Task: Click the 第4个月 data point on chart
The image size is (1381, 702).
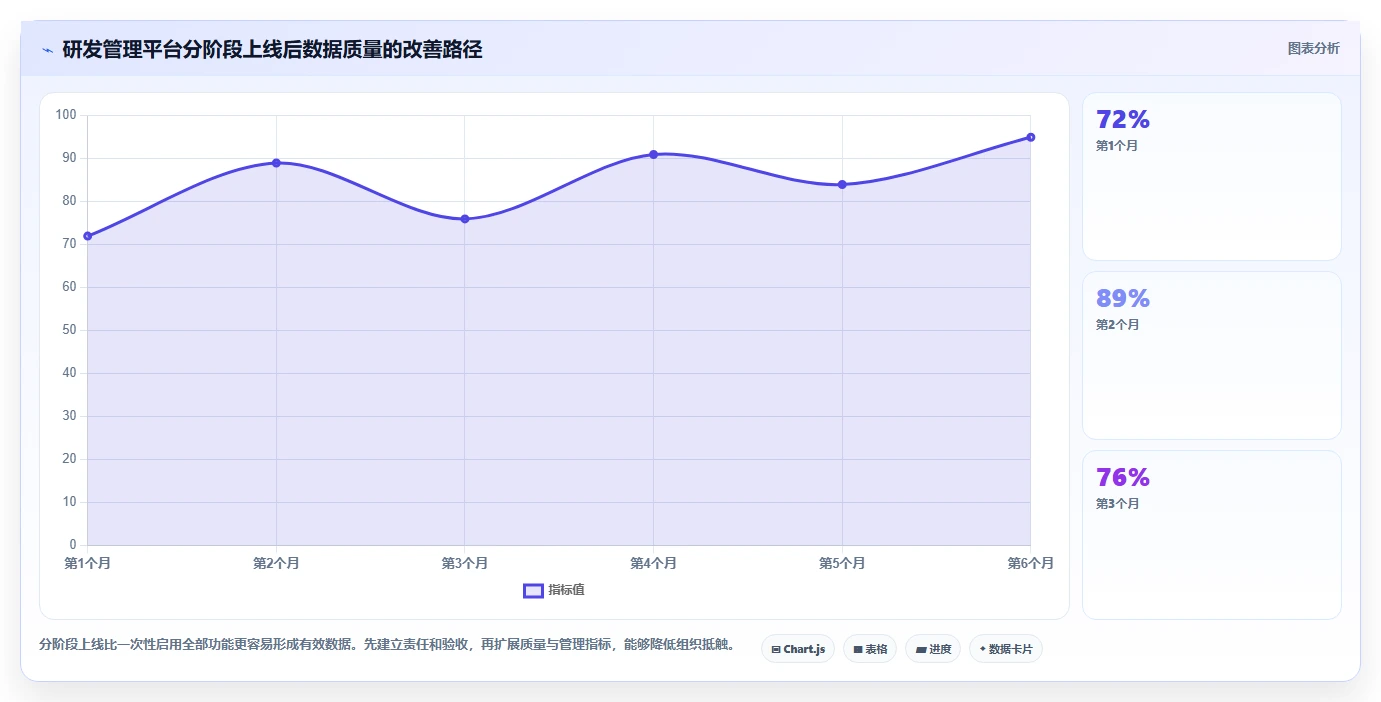Action: click(x=653, y=154)
